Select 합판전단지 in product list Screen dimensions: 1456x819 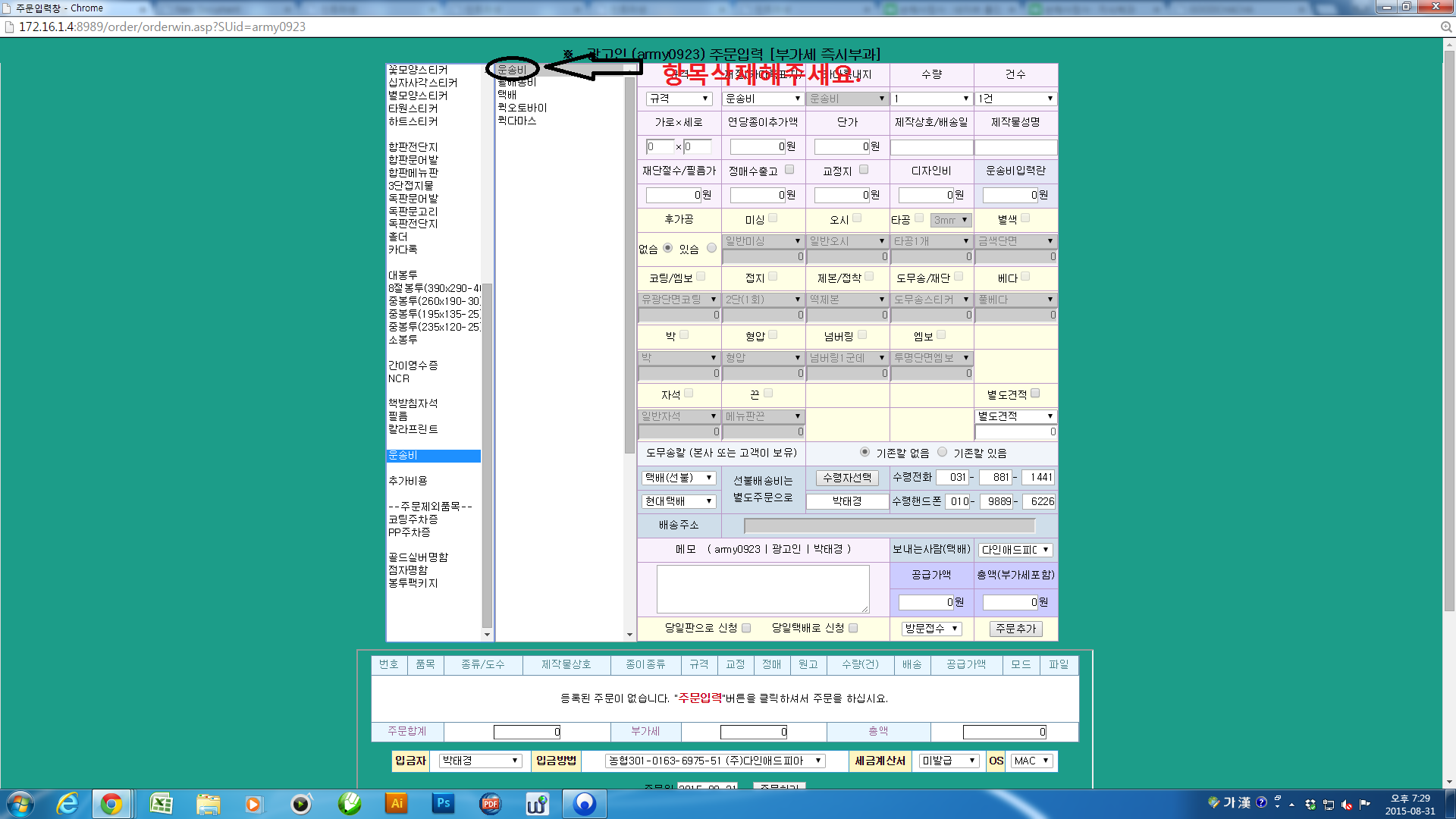(413, 147)
